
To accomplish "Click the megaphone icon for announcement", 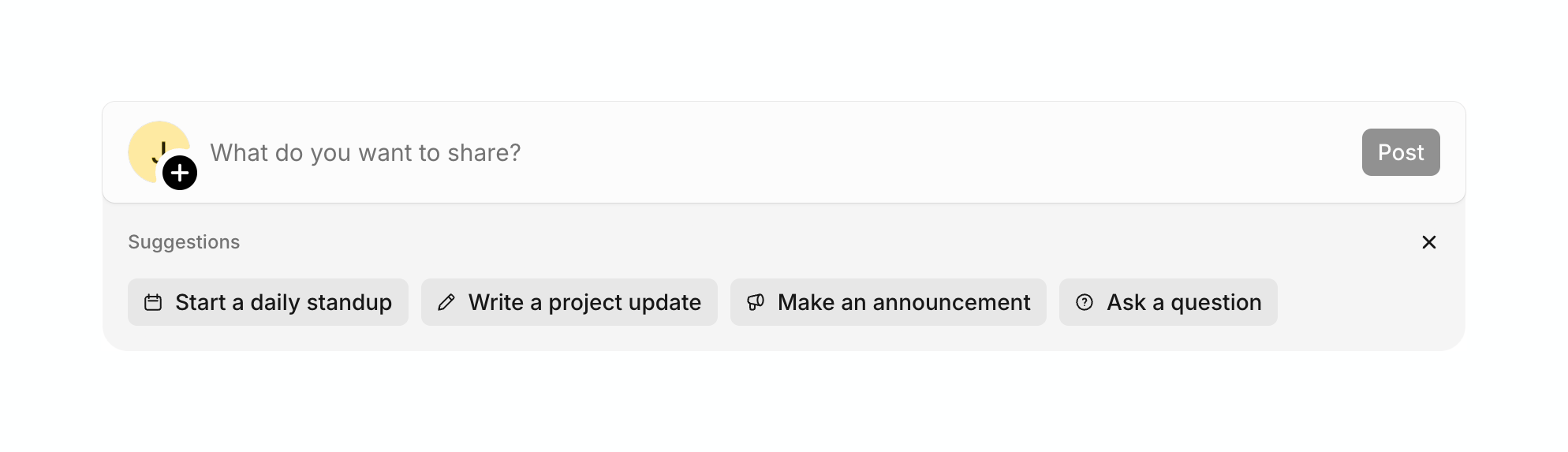I will [x=756, y=302].
